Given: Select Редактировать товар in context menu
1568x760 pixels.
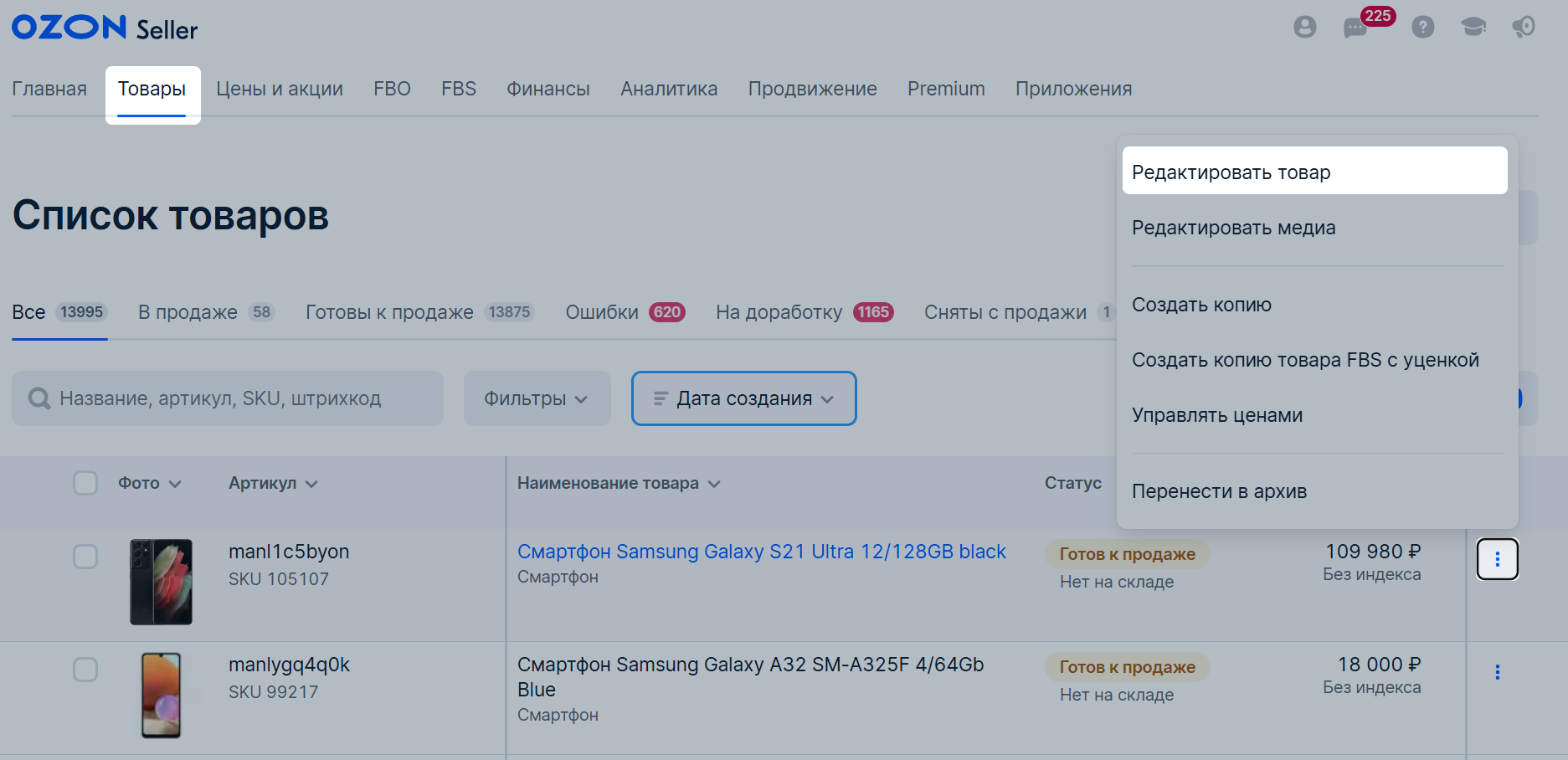Looking at the screenshot, I should tap(1314, 172).
